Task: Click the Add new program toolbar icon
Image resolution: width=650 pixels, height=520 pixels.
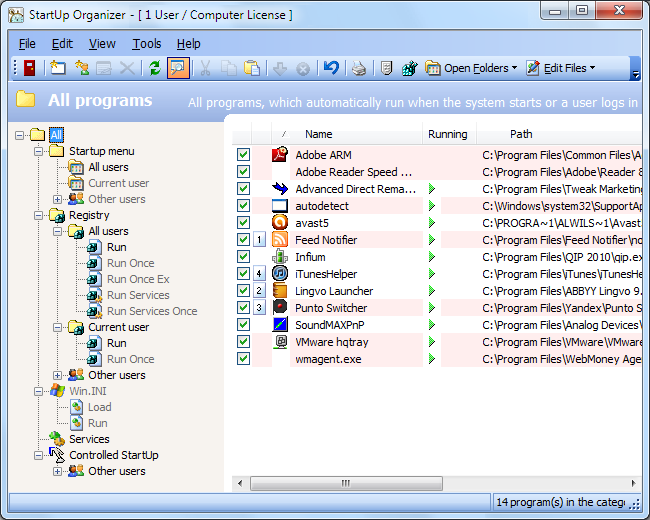Action: click(x=58, y=68)
